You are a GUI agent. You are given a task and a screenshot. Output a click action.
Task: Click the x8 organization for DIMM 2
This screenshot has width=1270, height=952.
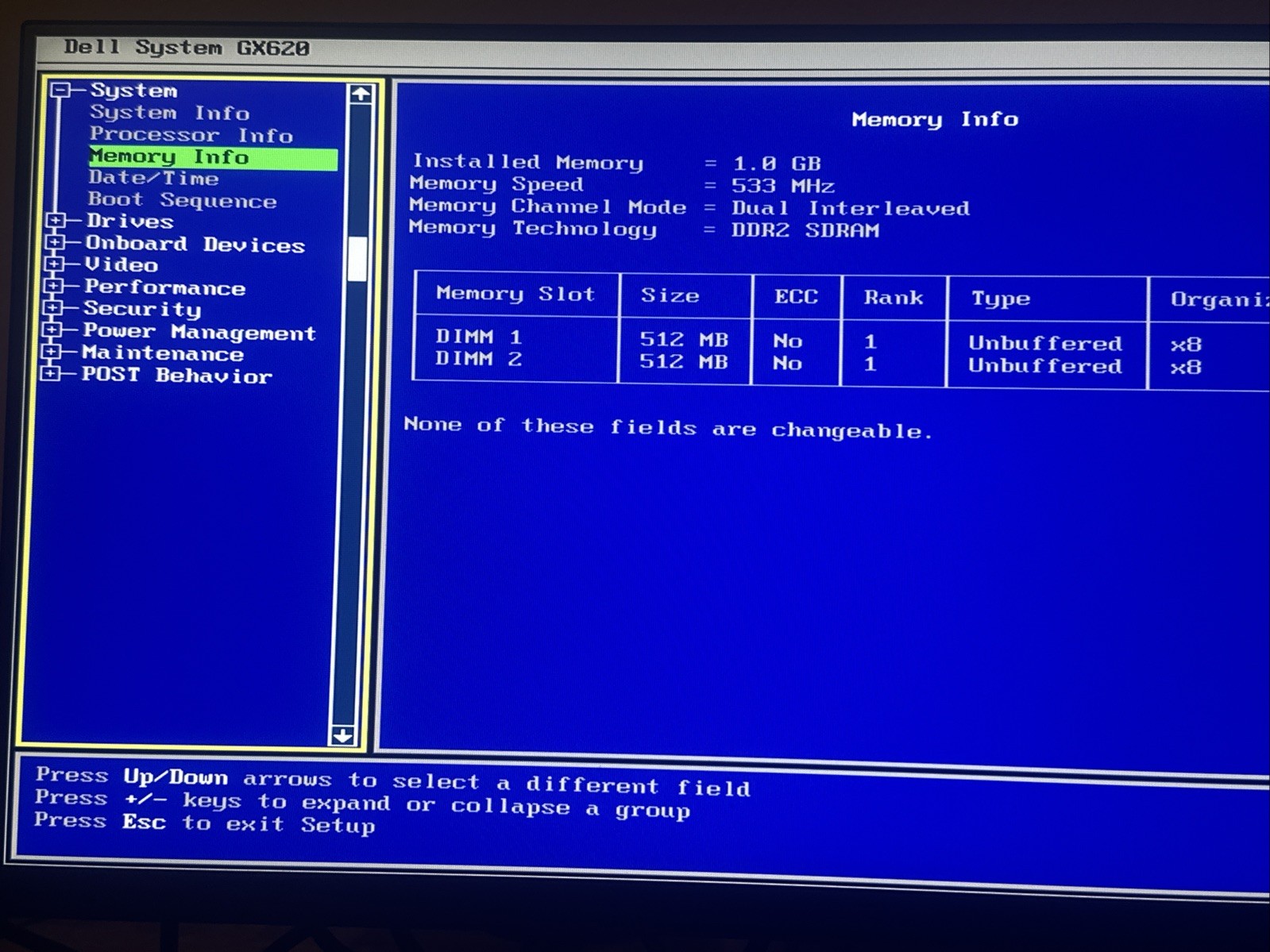point(1186,368)
